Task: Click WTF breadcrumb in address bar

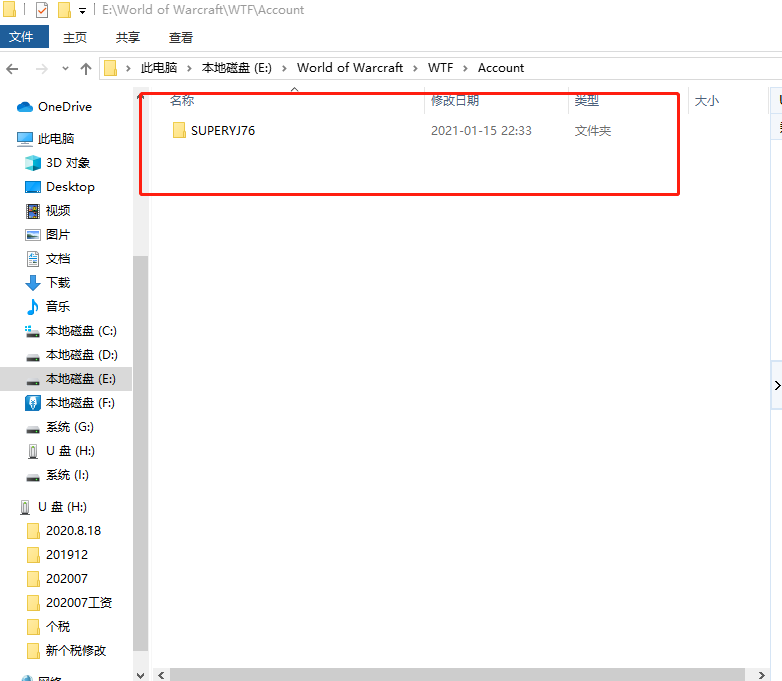Action: click(440, 68)
